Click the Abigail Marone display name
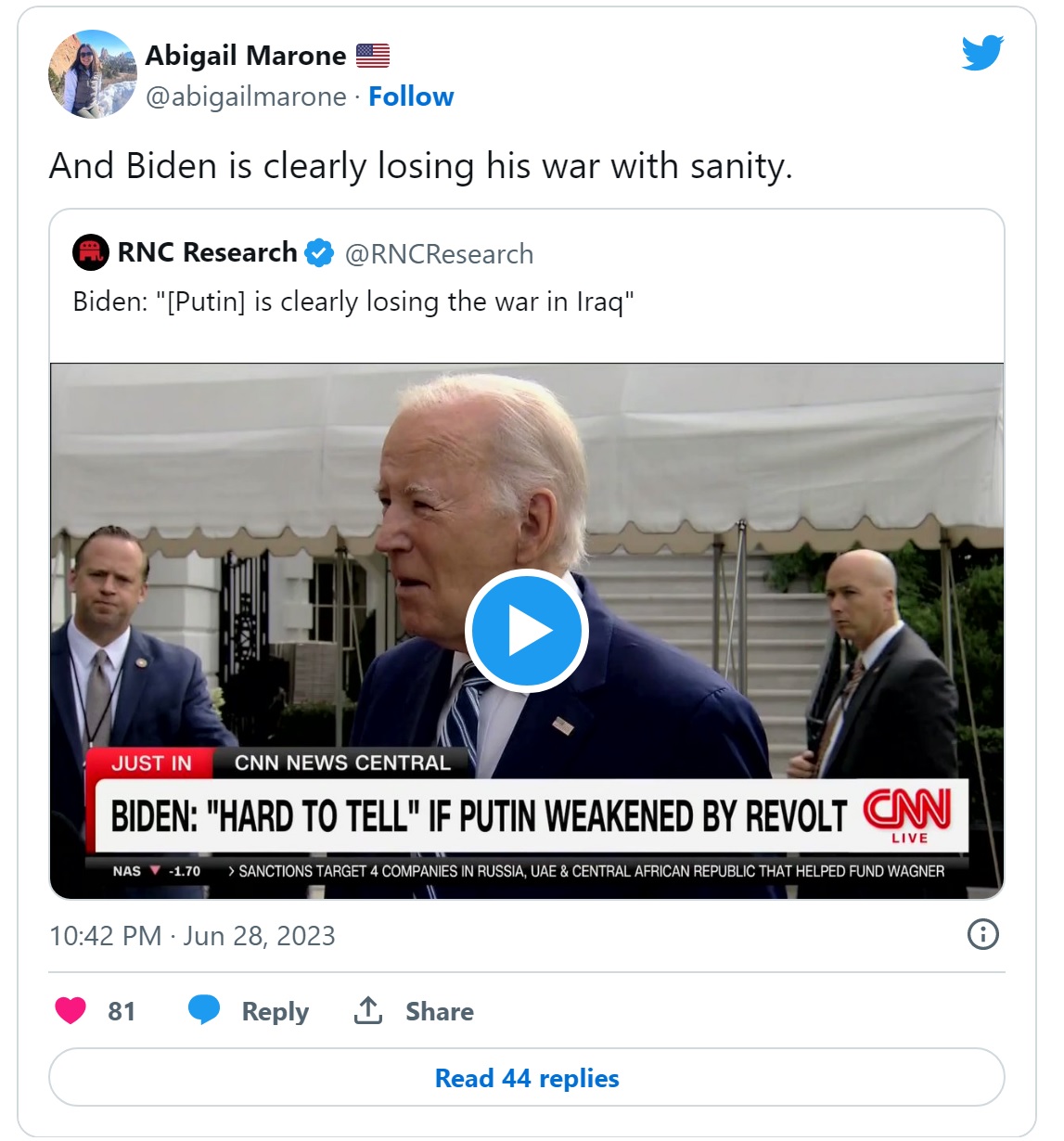 (x=246, y=56)
